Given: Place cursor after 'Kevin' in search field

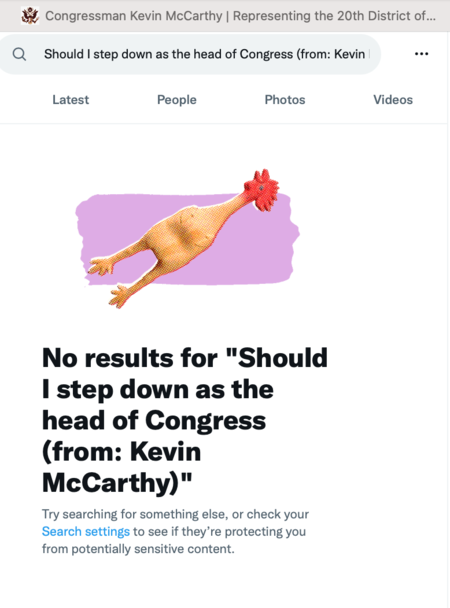Looking at the screenshot, I should tap(366, 54).
